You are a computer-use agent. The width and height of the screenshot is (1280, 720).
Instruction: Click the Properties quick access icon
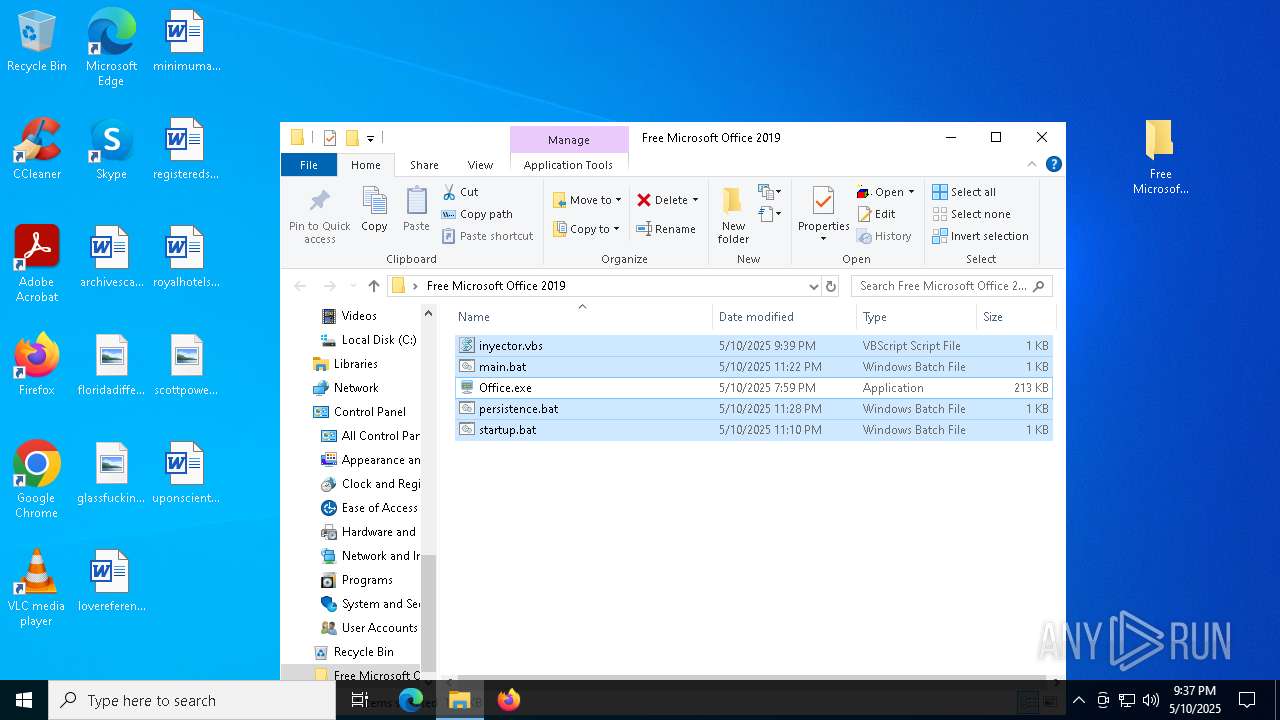329,138
